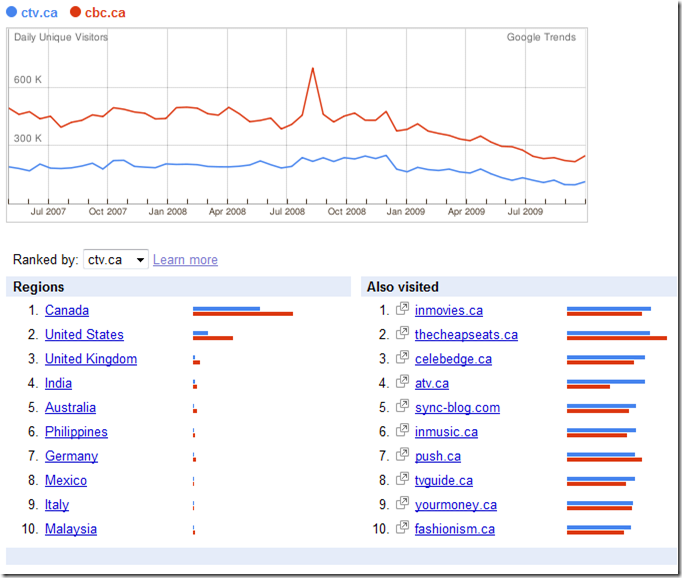Click the Jul 2009 axis label
This screenshot has width=682, height=578.
[x=525, y=212]
